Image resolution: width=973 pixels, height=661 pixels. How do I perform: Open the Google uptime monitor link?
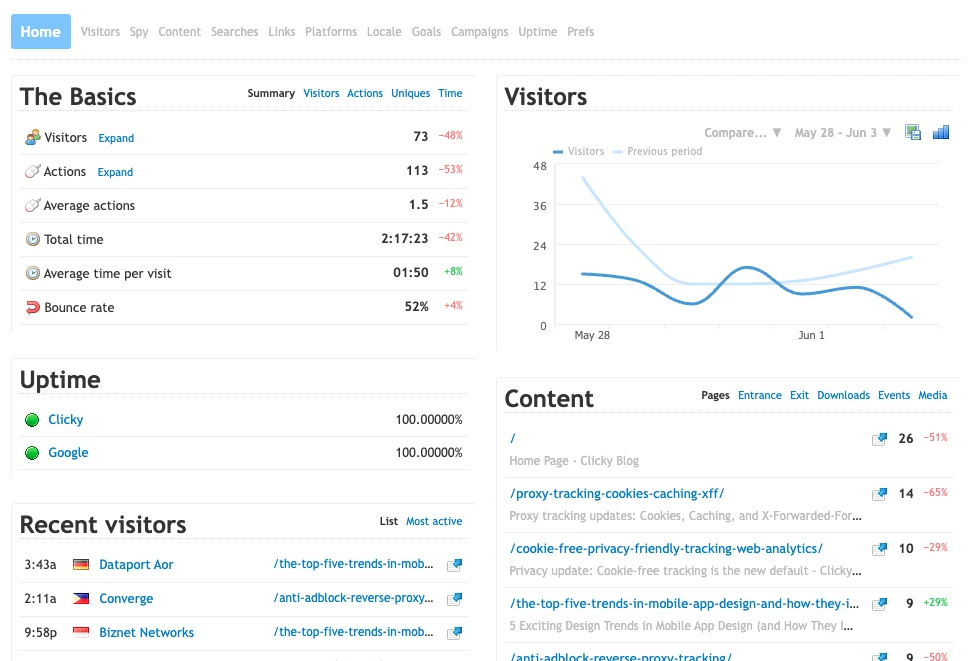(68, 453)
